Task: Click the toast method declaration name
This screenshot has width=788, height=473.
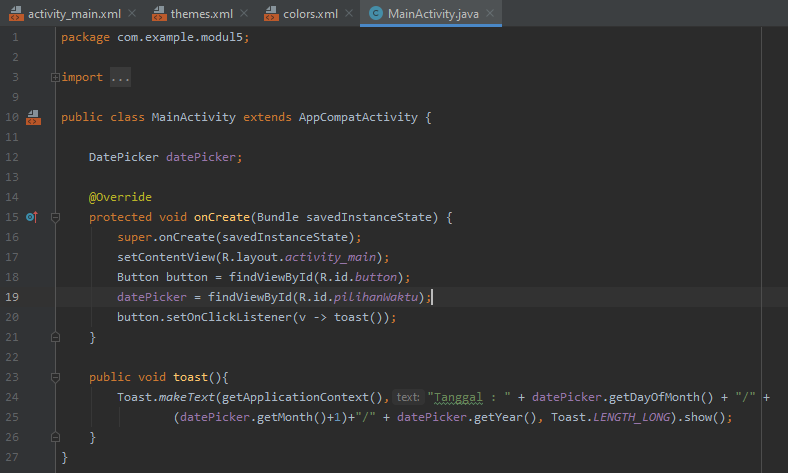Action: [190, 377]
